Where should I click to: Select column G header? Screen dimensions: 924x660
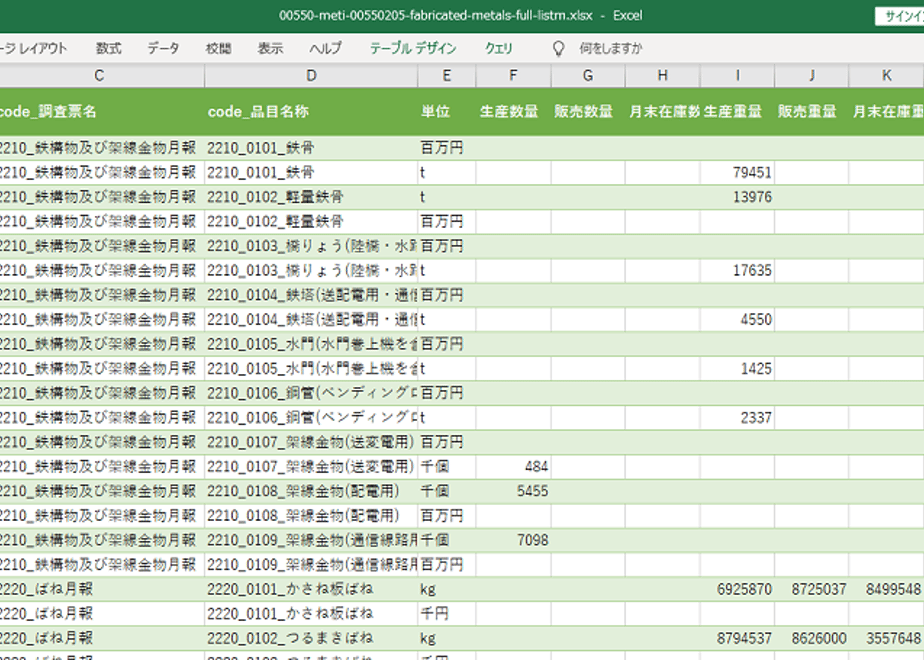click(588, 75)
